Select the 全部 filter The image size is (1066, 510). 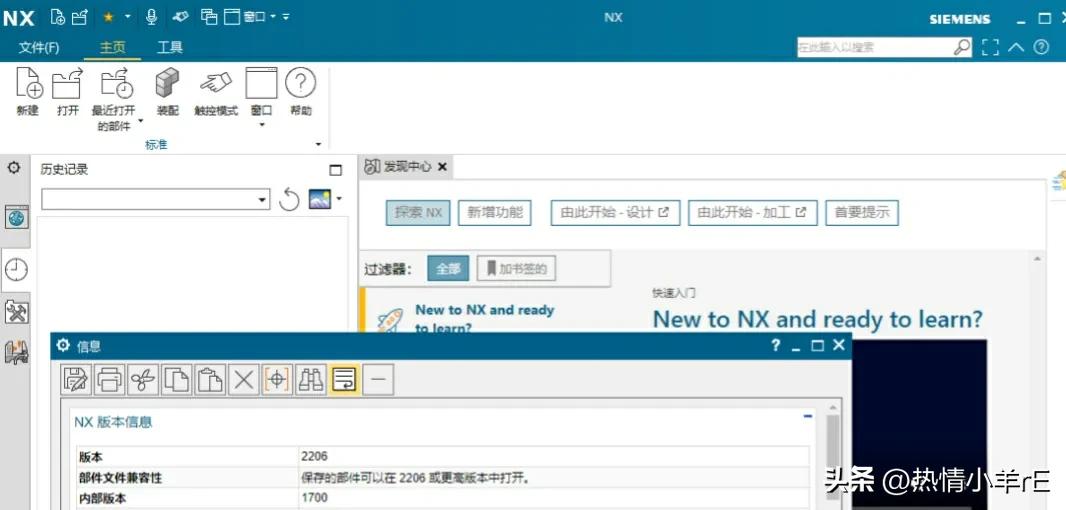[448, 269]
